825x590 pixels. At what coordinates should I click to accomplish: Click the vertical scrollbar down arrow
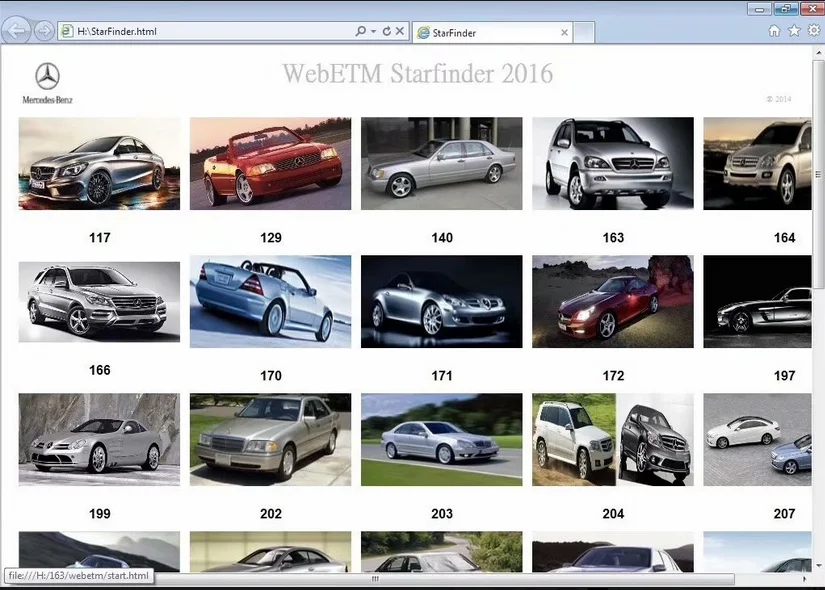click(x=819, y=566)
